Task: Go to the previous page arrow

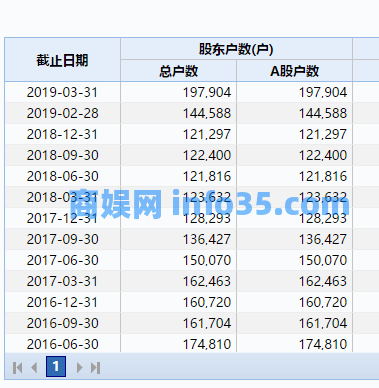Action: tap(34, 368)
